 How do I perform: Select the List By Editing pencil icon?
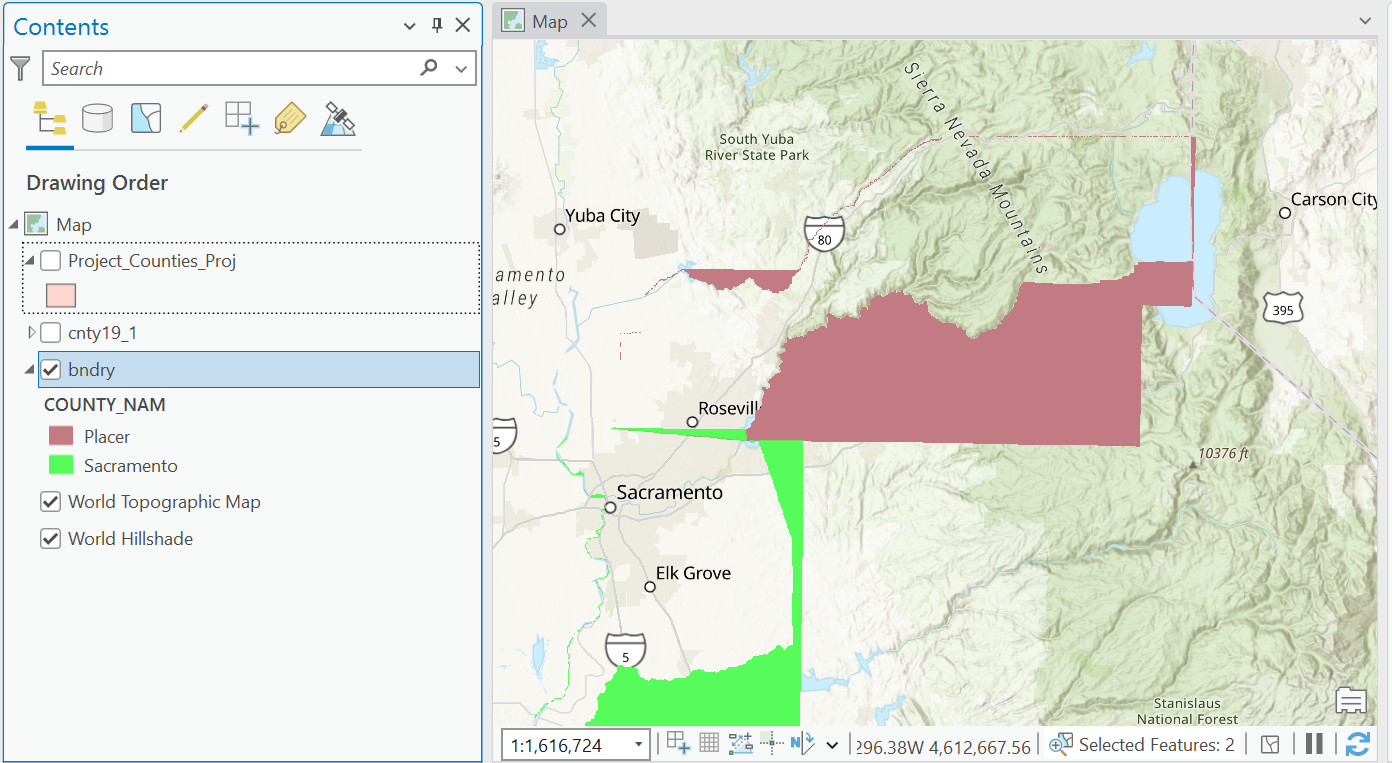193,118
